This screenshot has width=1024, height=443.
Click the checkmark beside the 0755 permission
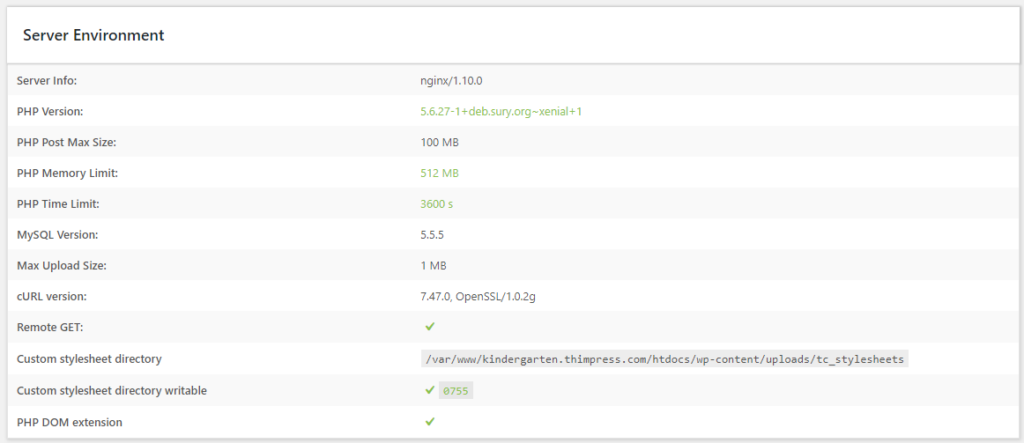(430, 390)
